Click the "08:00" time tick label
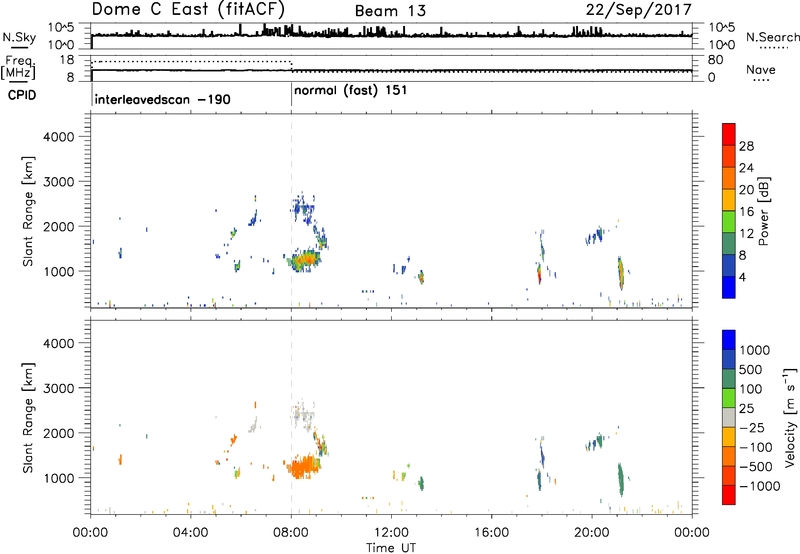Screen dimensions: 800x554 291,533
